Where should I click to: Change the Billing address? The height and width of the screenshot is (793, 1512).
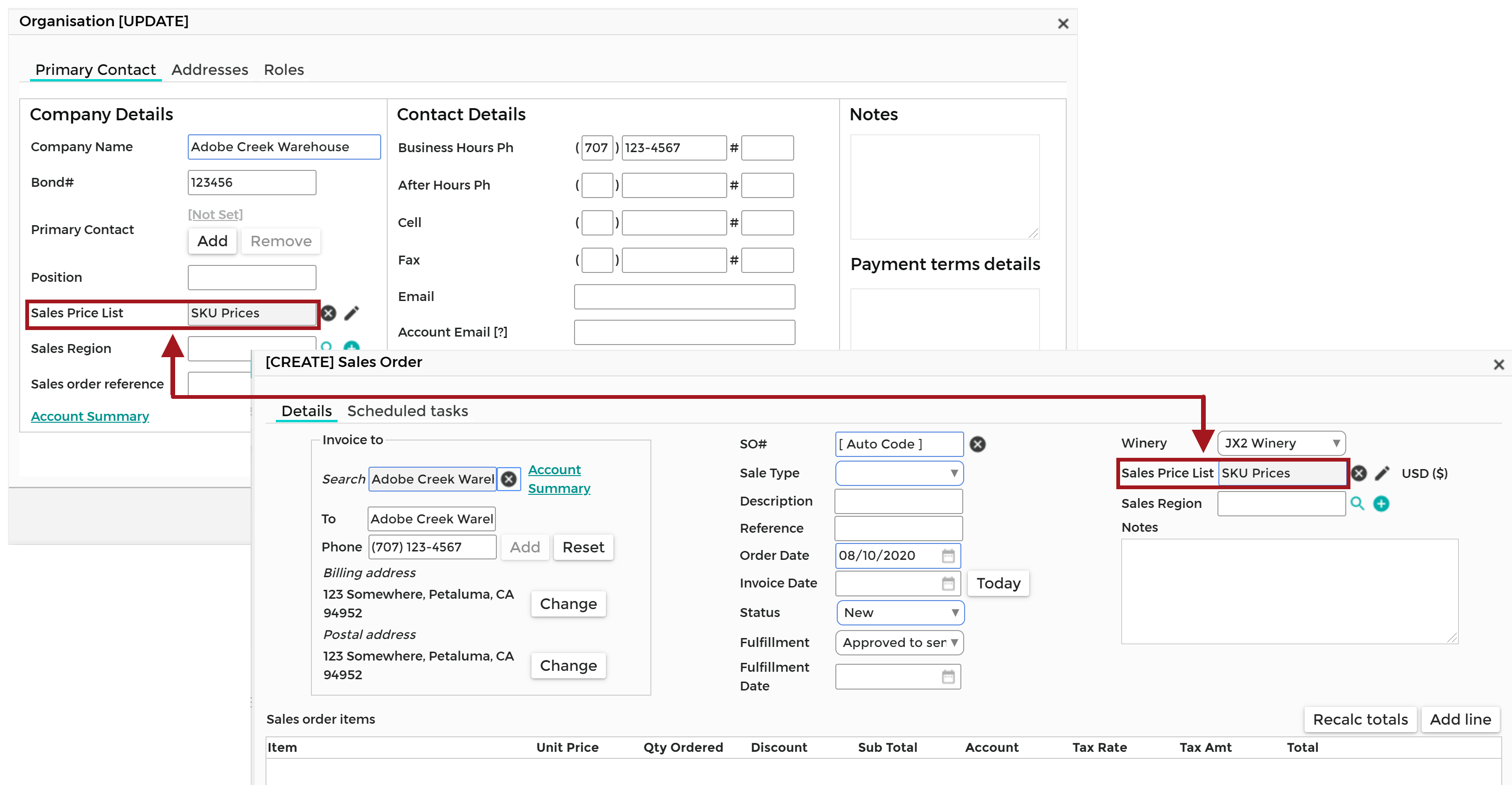tap(568, 604)
